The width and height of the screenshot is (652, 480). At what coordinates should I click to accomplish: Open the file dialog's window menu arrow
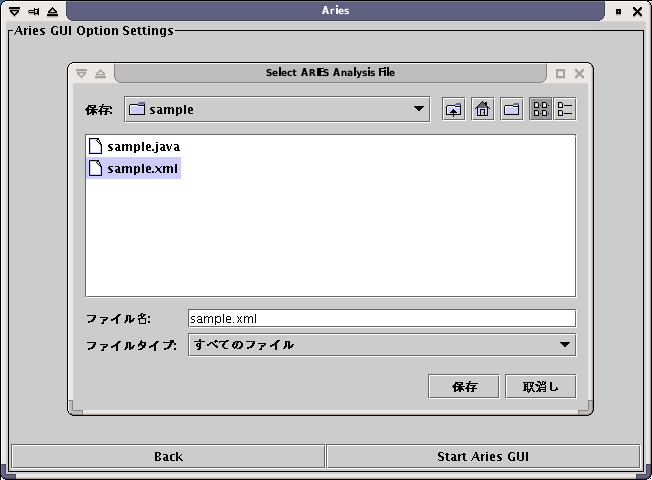[82, 73]
